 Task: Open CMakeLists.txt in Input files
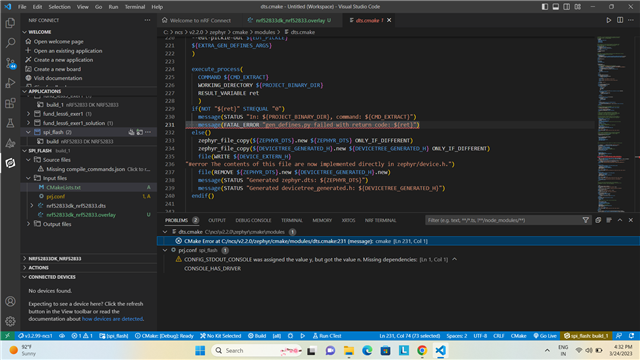pyautogui.click(x=63, y=187)
